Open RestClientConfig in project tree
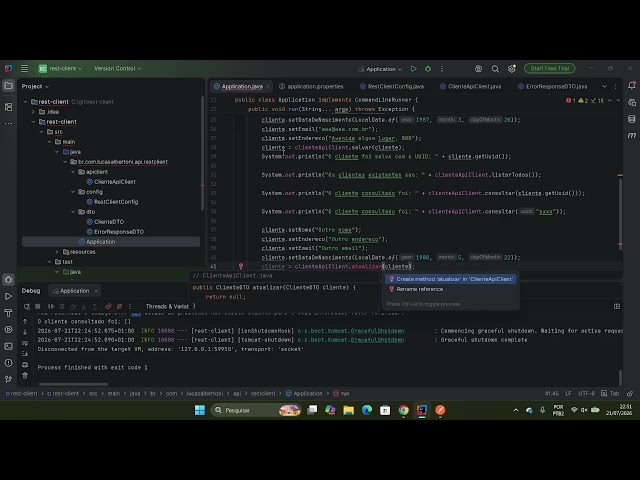 pyautogui.click(x=112, y=202)
